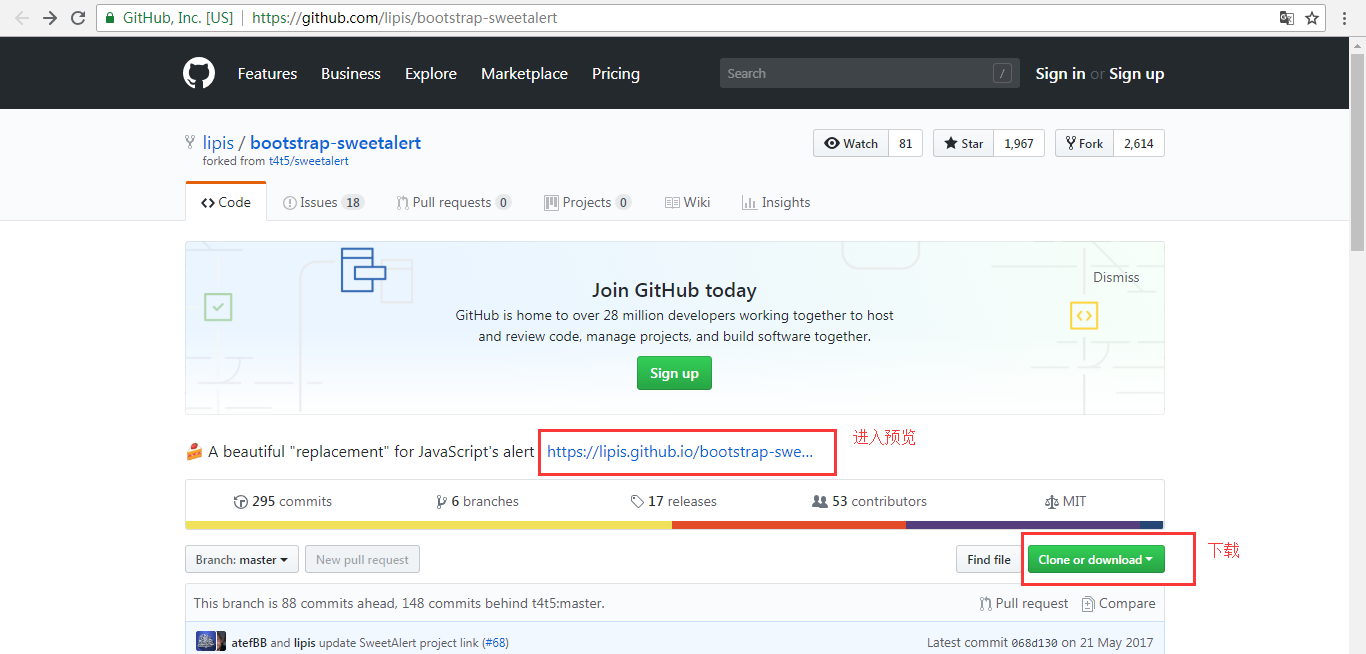Click the Watch button
Image resolution: width=1366 pixels, height=654 pixels.
point(850,143)
